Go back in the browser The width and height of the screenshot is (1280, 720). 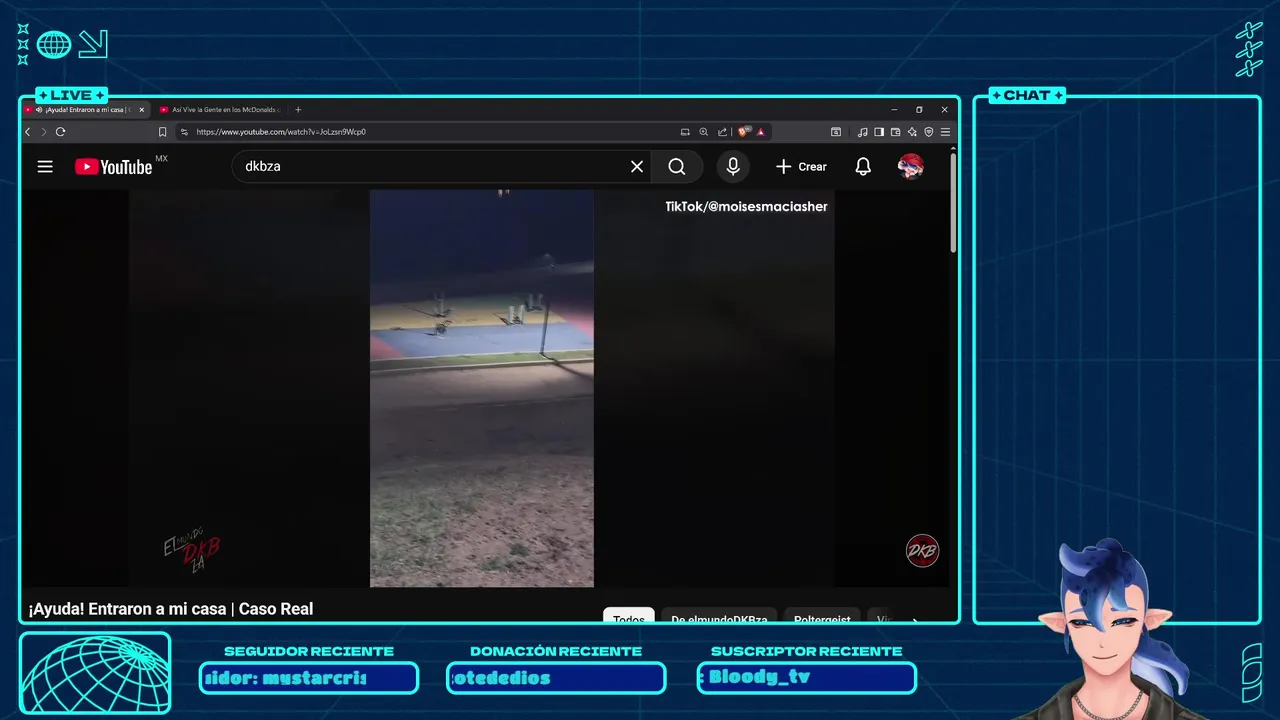28,132
